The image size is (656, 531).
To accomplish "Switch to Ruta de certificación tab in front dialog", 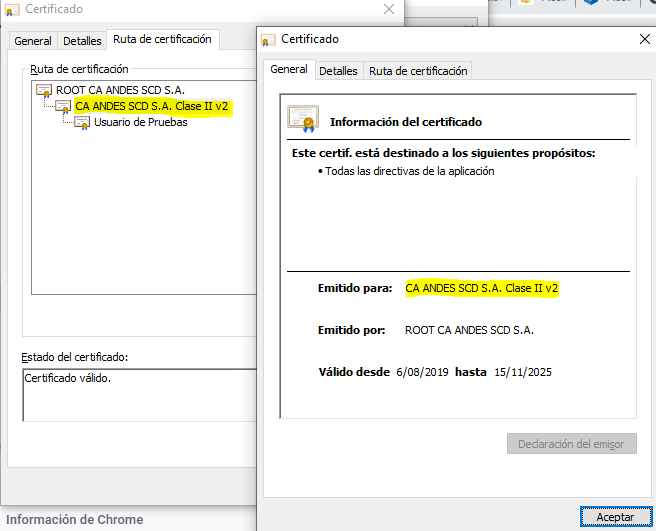I will point(418,71).
